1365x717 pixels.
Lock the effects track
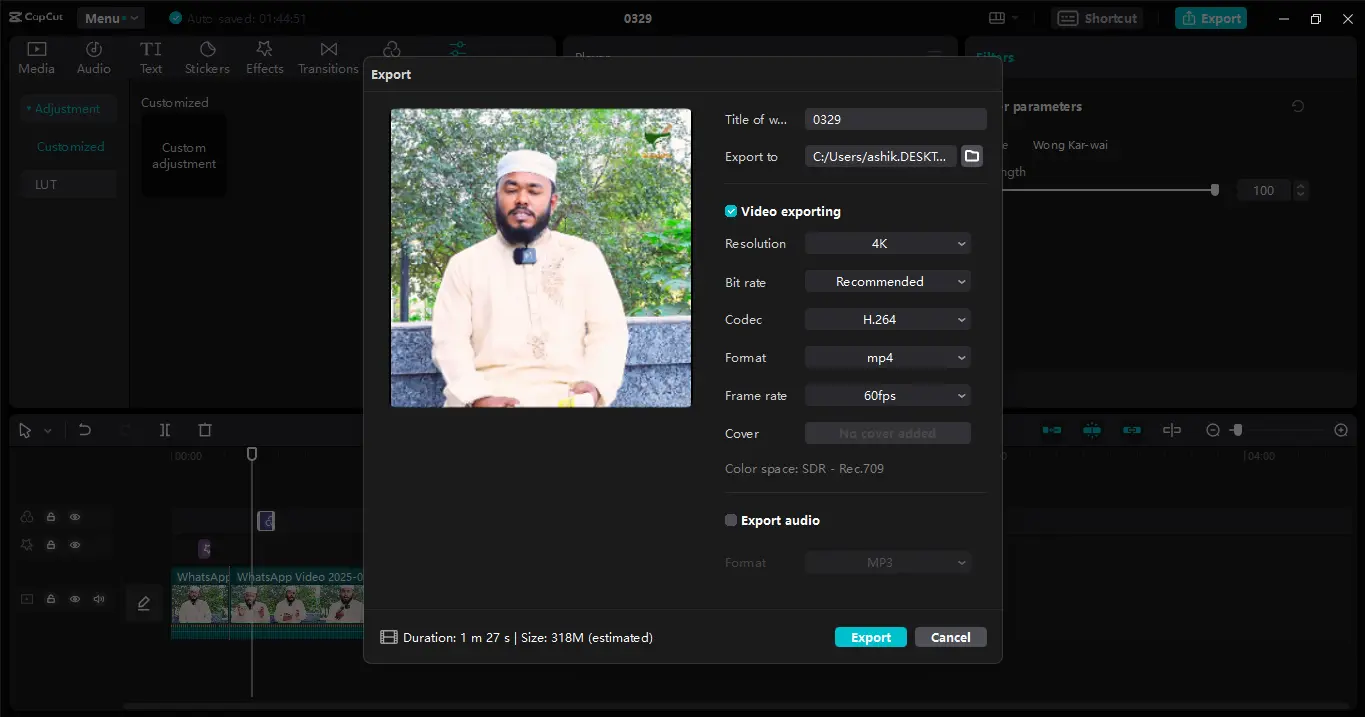50,545
